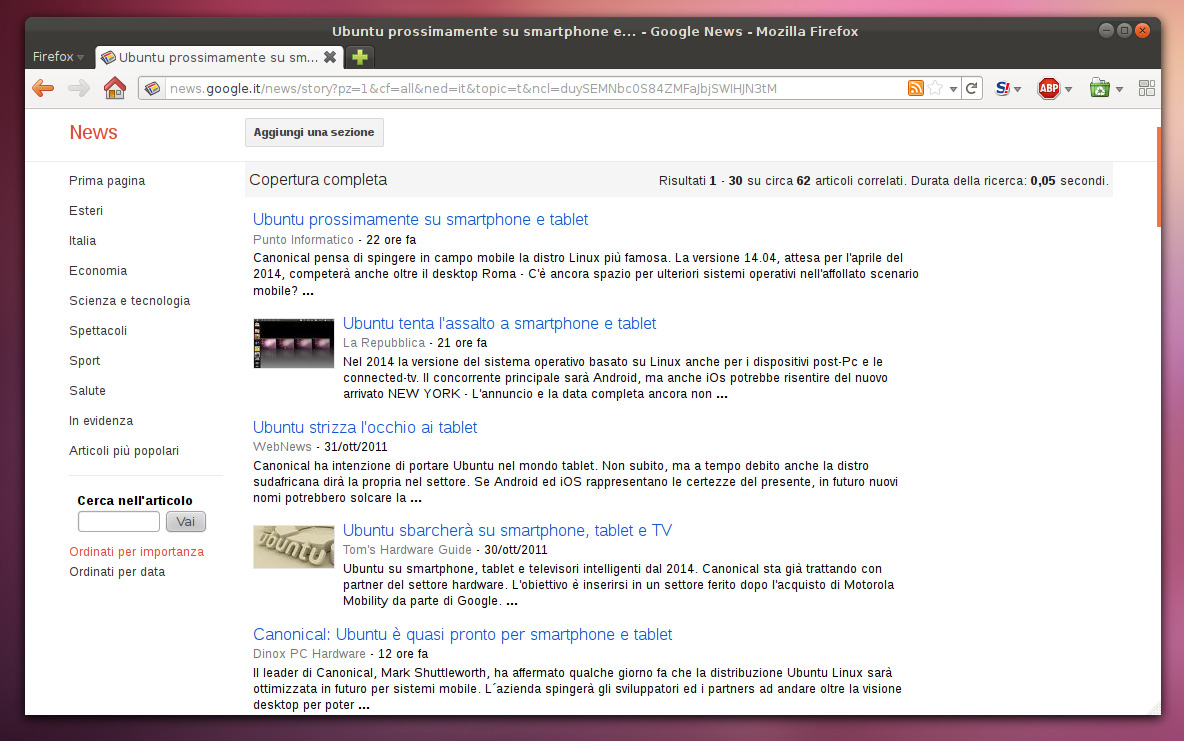This screenshot has width=1184, height=741.
Task: Open Salute section
Action: [88, 391]
